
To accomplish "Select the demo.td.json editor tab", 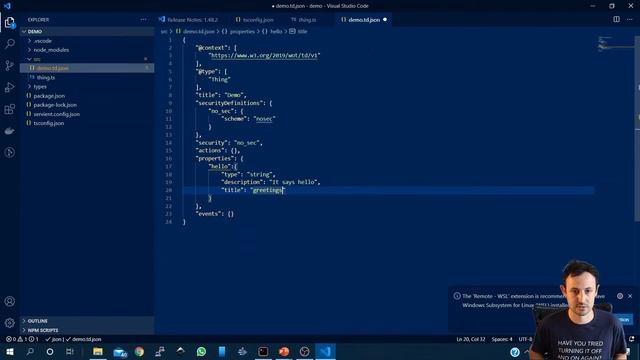I will click(363, 20).
